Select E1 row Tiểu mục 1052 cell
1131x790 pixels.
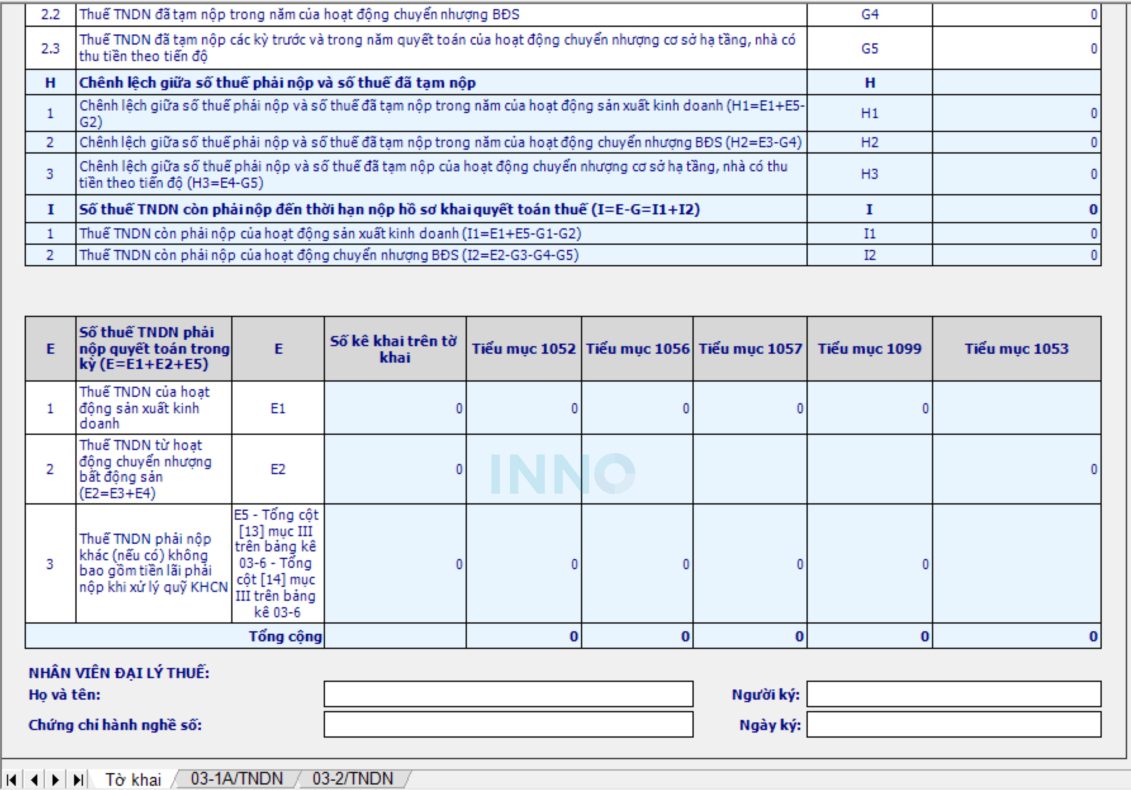coord(524,408)
